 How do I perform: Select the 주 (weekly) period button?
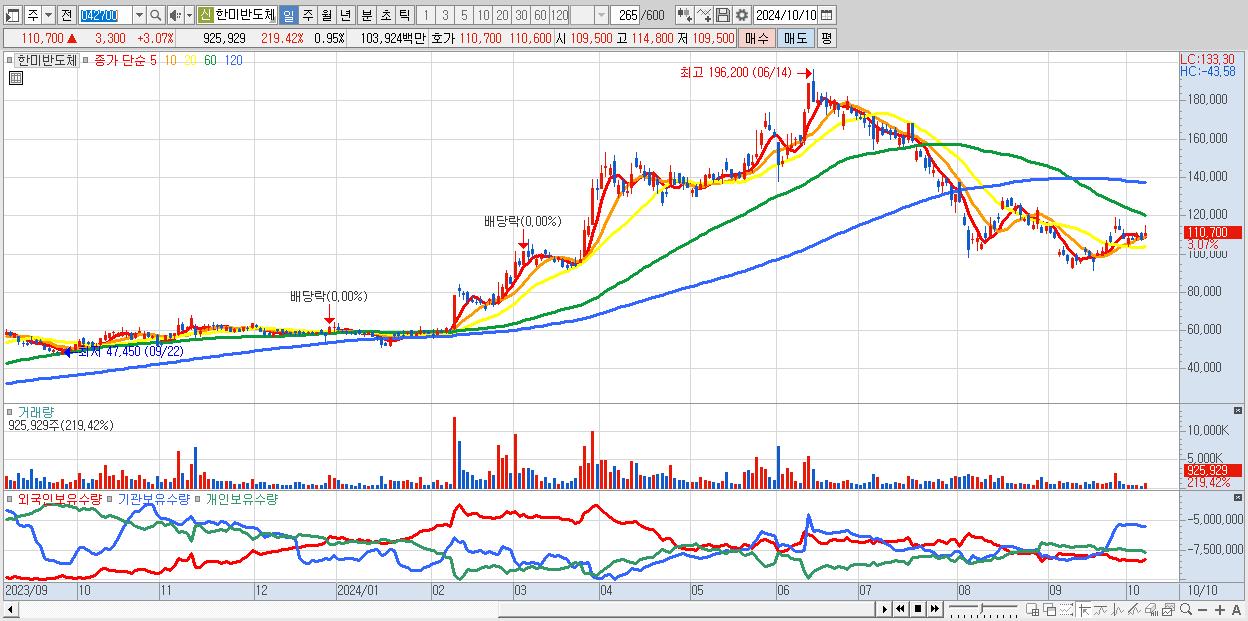click(x=307, y=15)
